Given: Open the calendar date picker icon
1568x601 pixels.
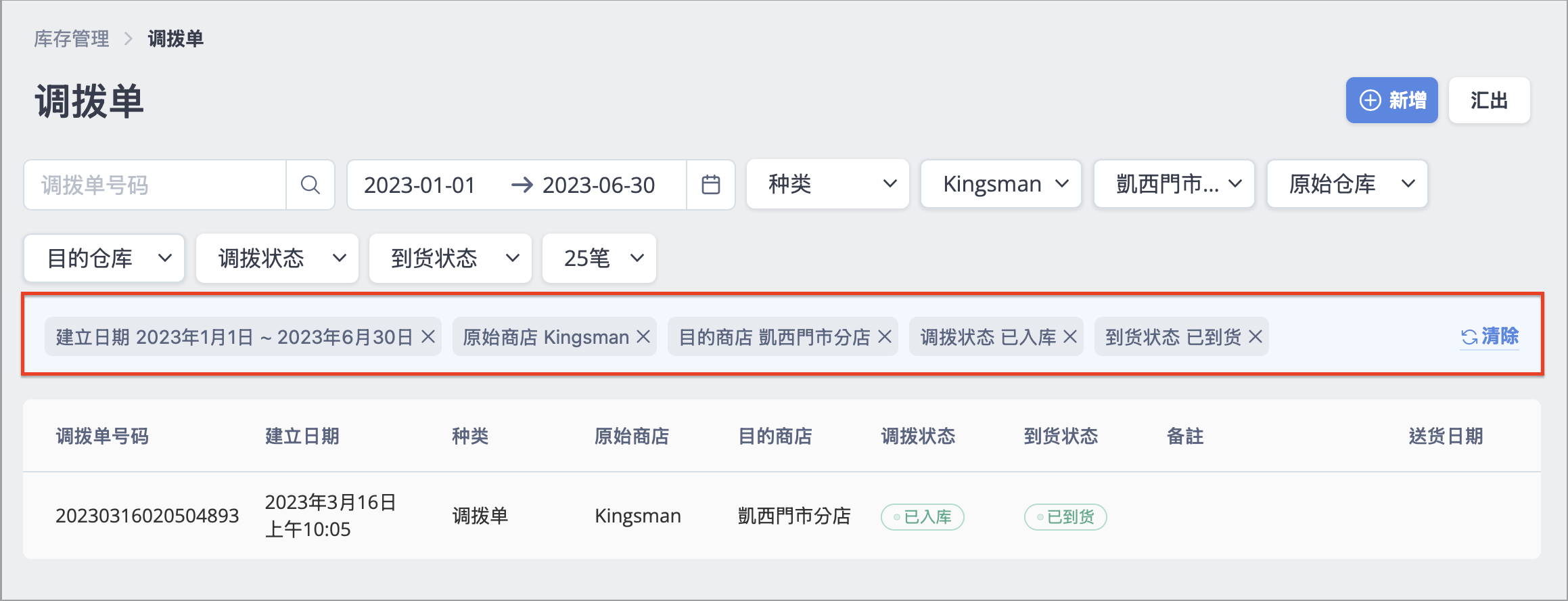Looking at the screenshot, I should coord(710,185).
